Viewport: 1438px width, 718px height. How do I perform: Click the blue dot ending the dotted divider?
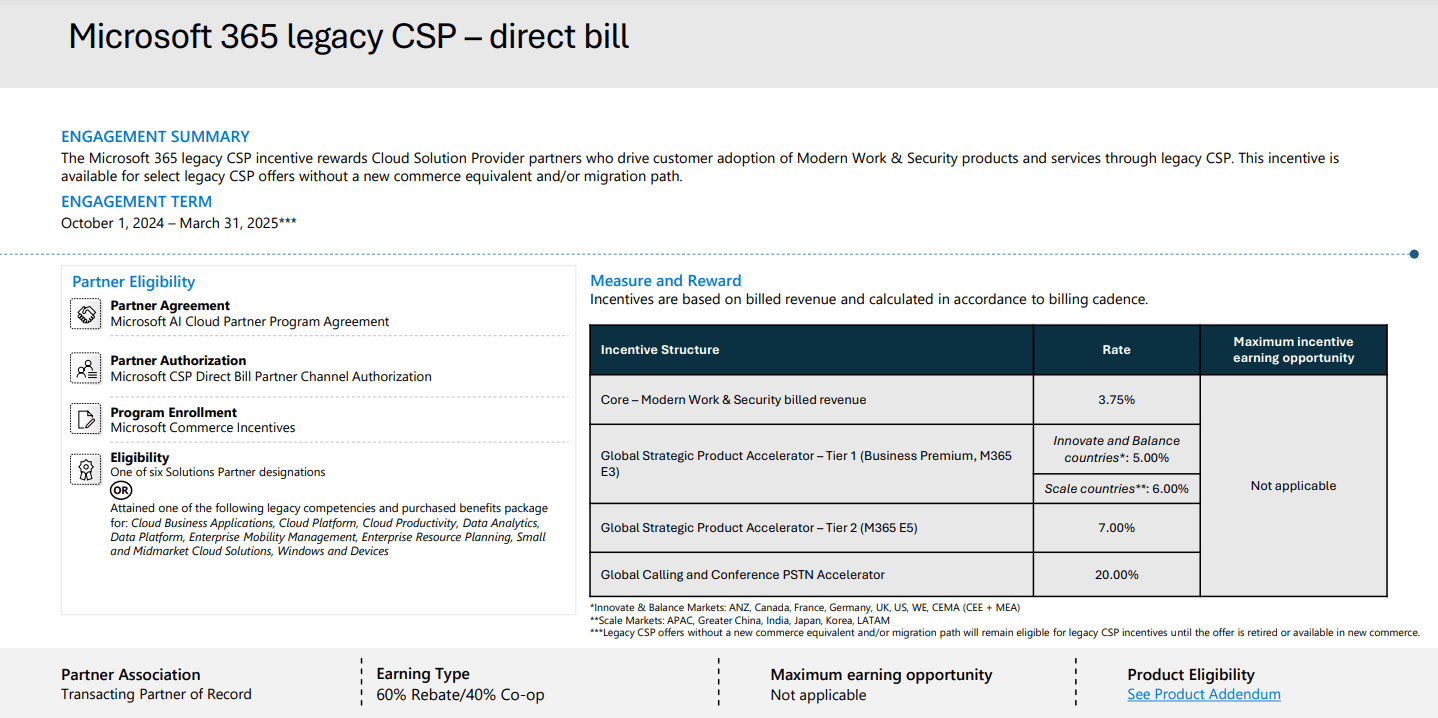coord(1413,254)
